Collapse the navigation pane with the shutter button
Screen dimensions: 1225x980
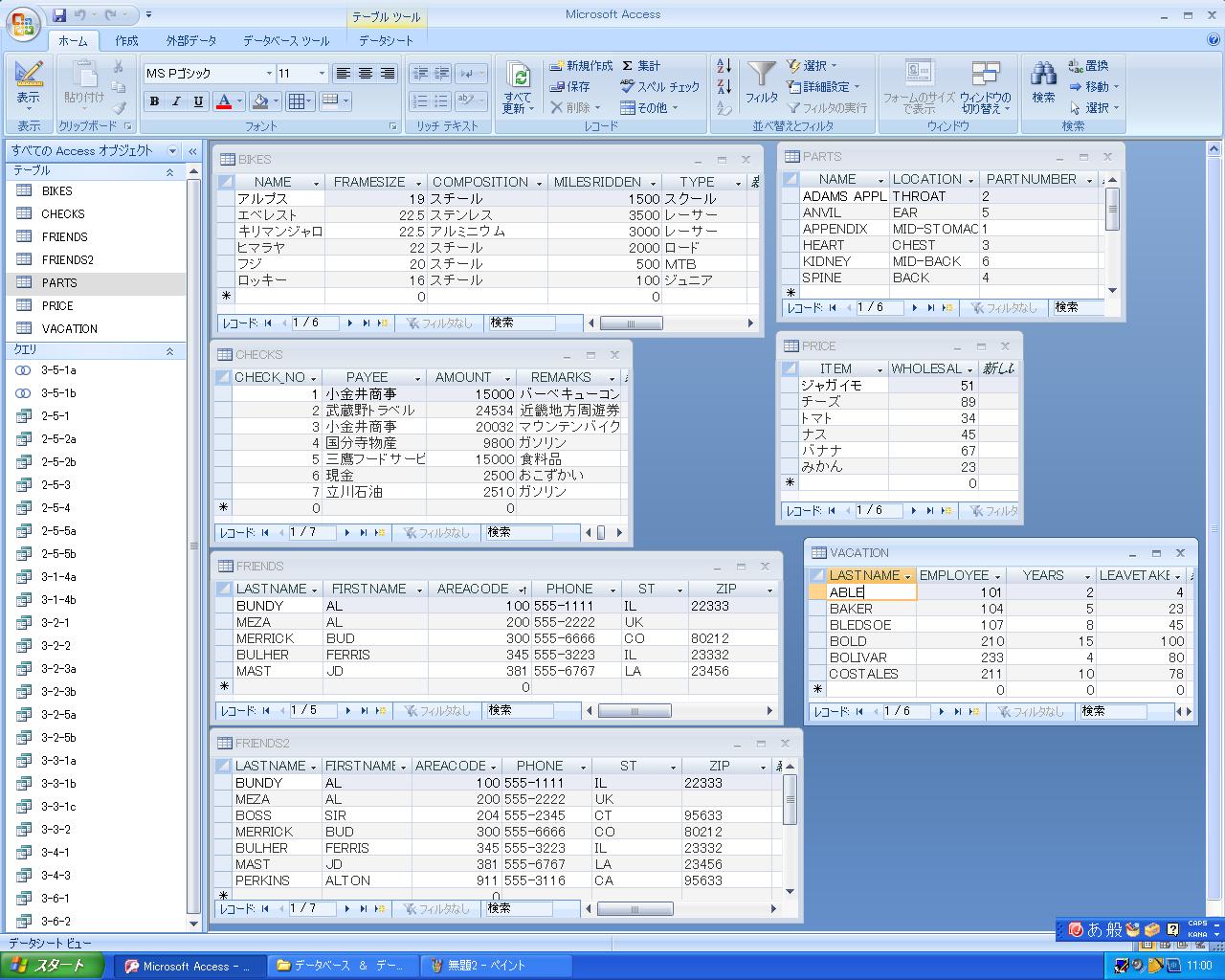[192, 151]
